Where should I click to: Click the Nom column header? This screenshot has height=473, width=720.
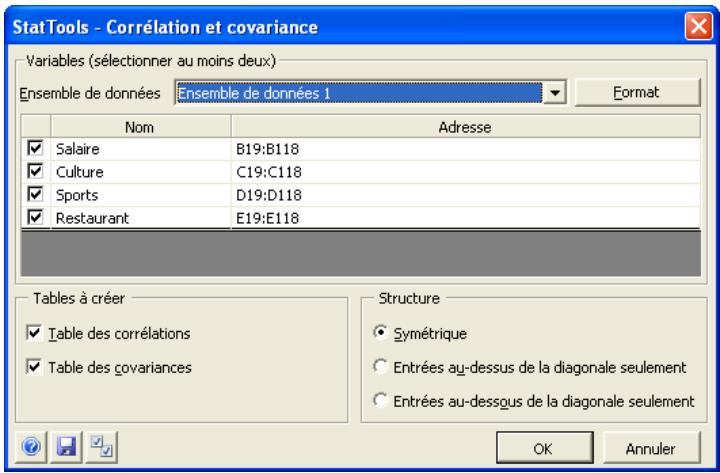pyautogui.click(x=141, y=127)
